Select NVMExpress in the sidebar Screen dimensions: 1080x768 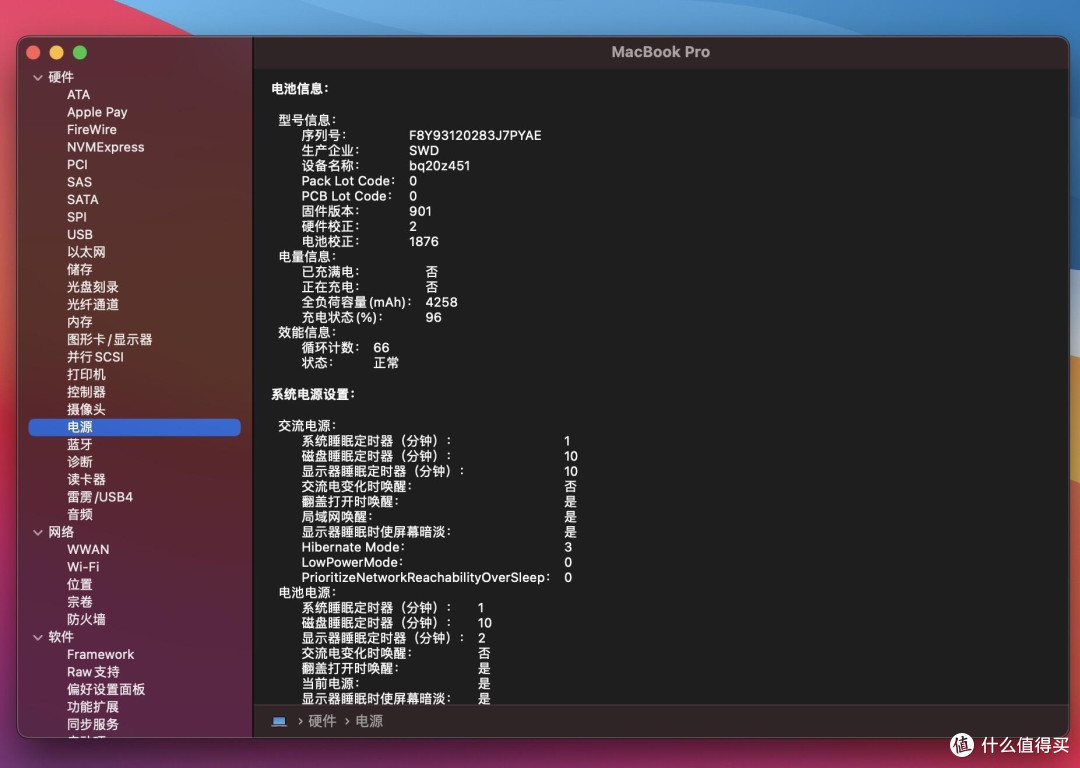105,147
